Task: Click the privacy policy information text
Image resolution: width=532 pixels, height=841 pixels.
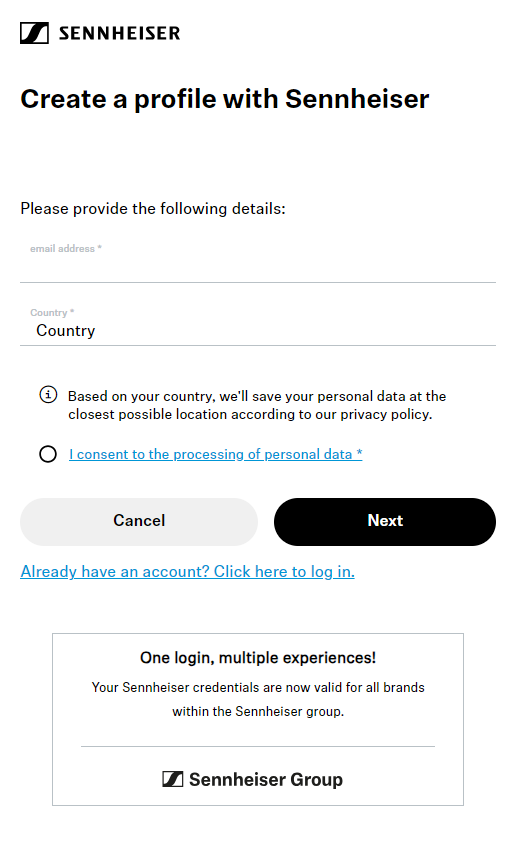Action: point(257,405)
